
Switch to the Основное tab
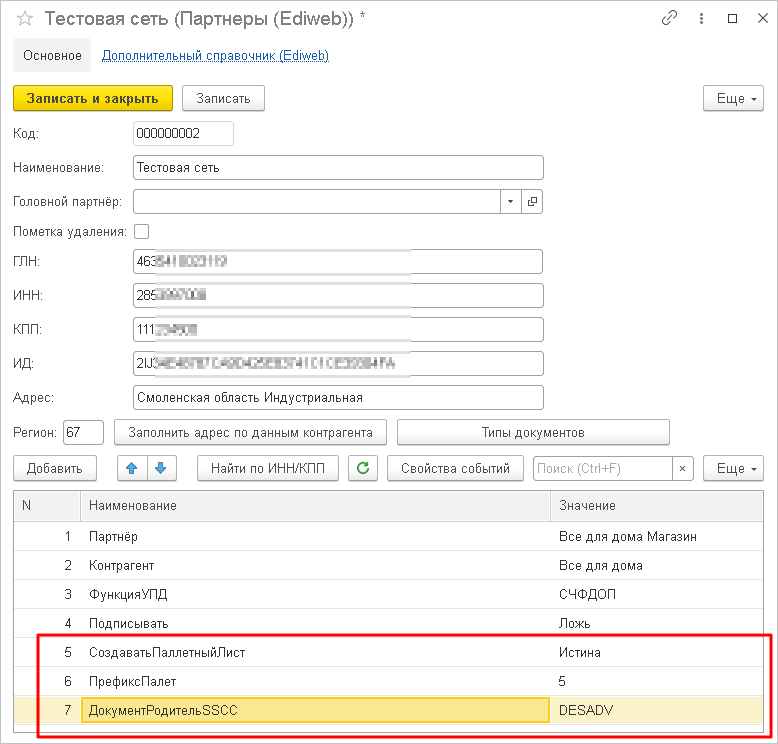pyautogui.click(x=52, y=56)
